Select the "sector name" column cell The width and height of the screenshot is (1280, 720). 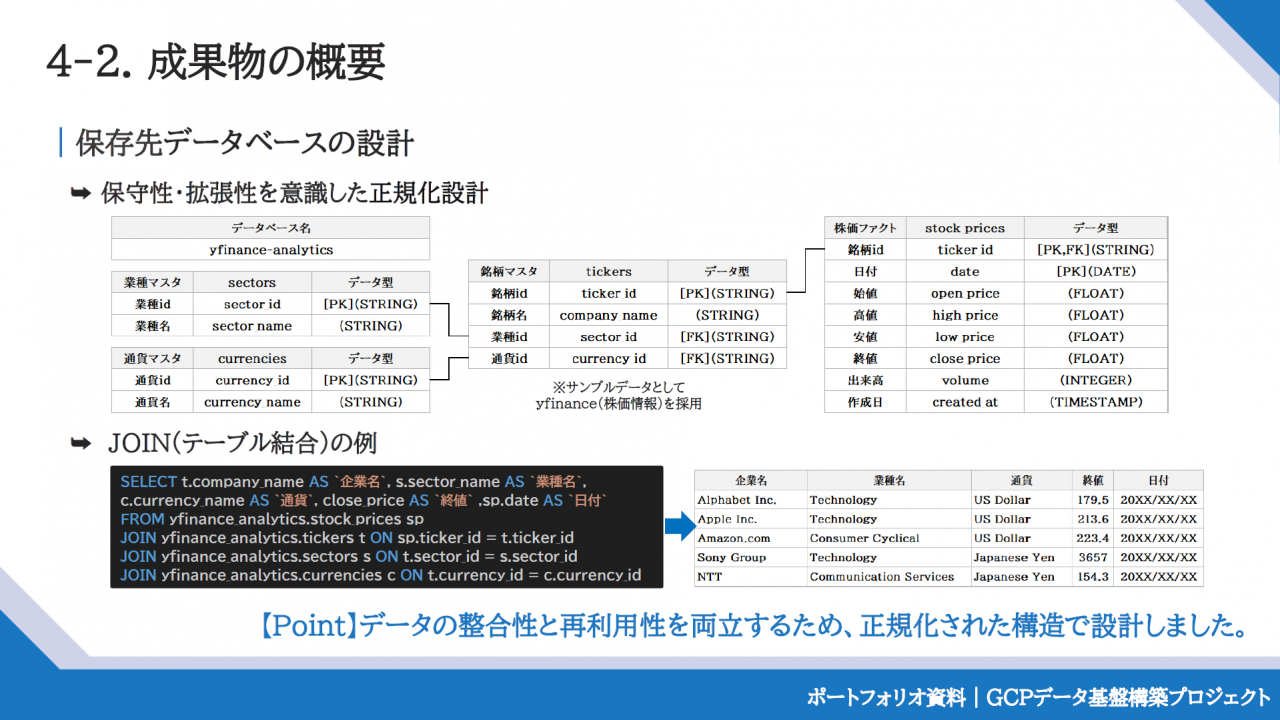pyautogui.click(x=252, y=326)
